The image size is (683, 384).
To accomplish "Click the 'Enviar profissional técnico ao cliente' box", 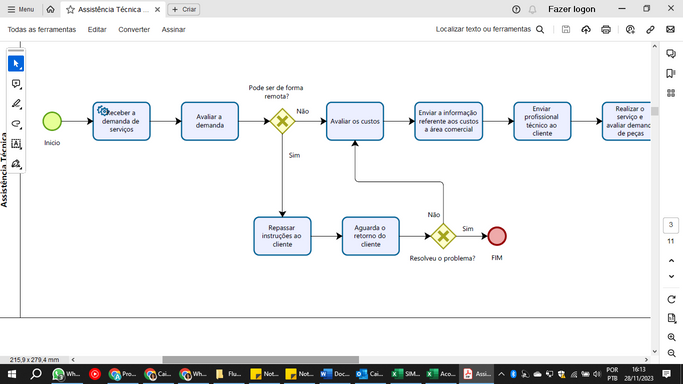I will (542, 121).
